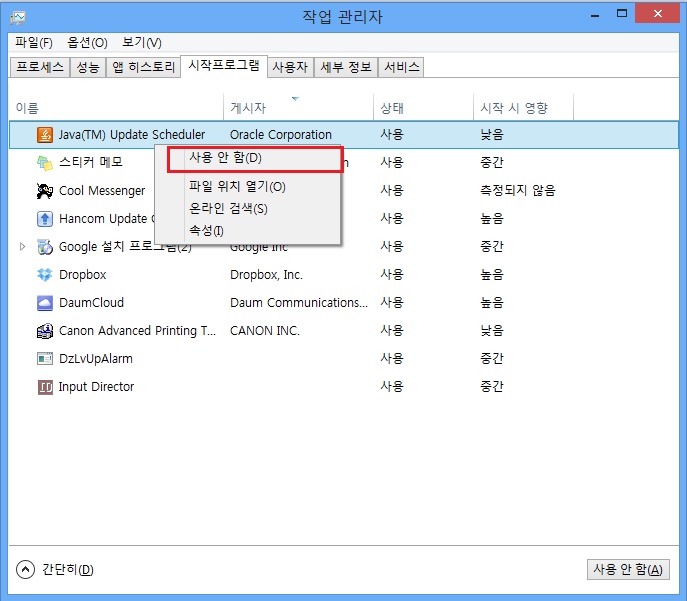Screen dimensions: 687x601
Task: Click the Daum Communications publisher cell
Action: tap(299, 303)
